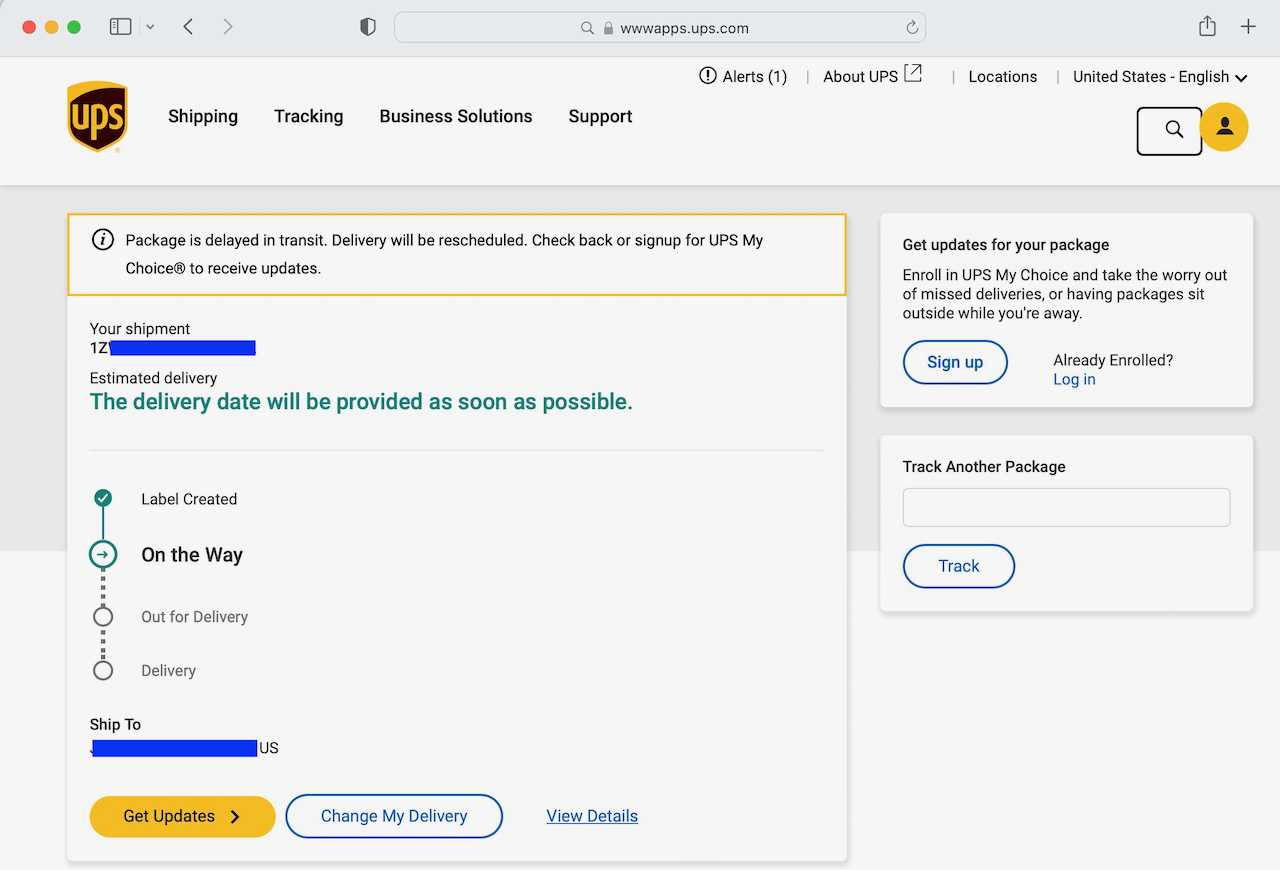The height and width of the screenshot is (870, 1280).
Task: Click the Sign up button
Action: click(955, 362)
